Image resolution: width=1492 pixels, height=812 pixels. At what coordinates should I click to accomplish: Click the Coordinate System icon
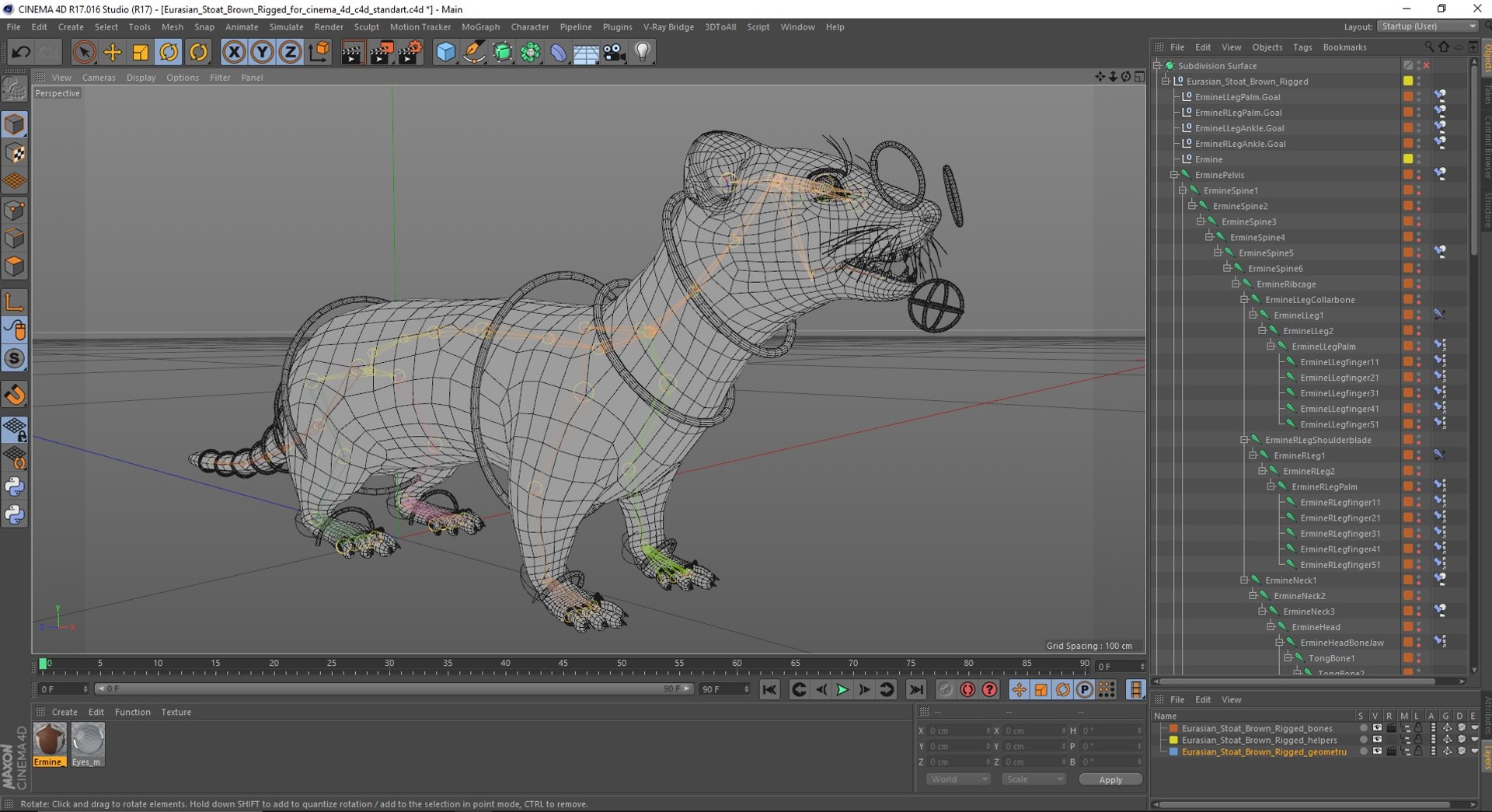319,52
